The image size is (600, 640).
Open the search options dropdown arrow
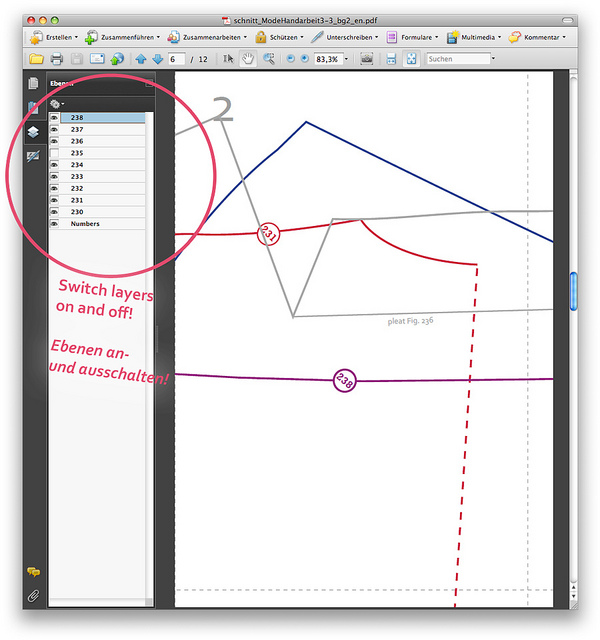tap(493, 58)
